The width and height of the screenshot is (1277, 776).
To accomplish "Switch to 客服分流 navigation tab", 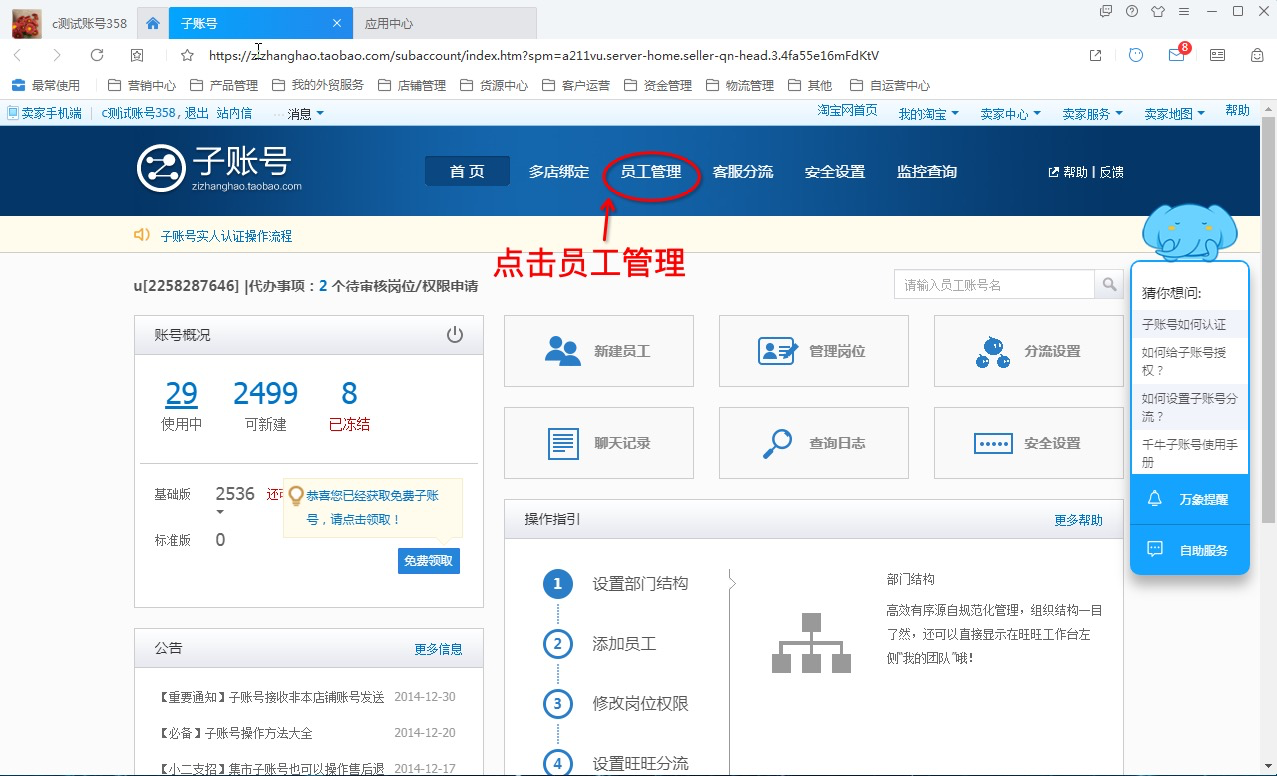I will click(743, 172).
